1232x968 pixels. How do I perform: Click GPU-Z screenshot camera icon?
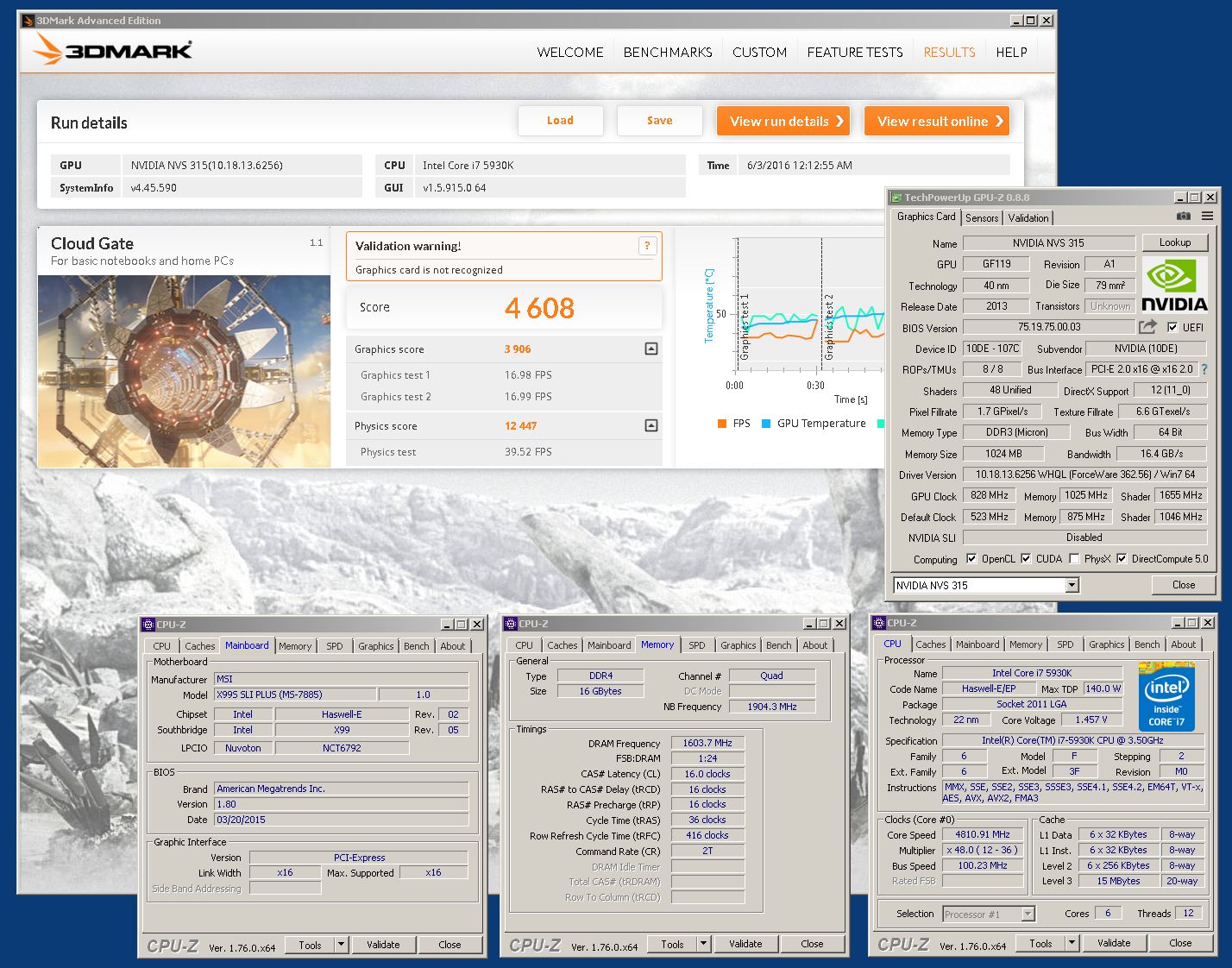1184,217
